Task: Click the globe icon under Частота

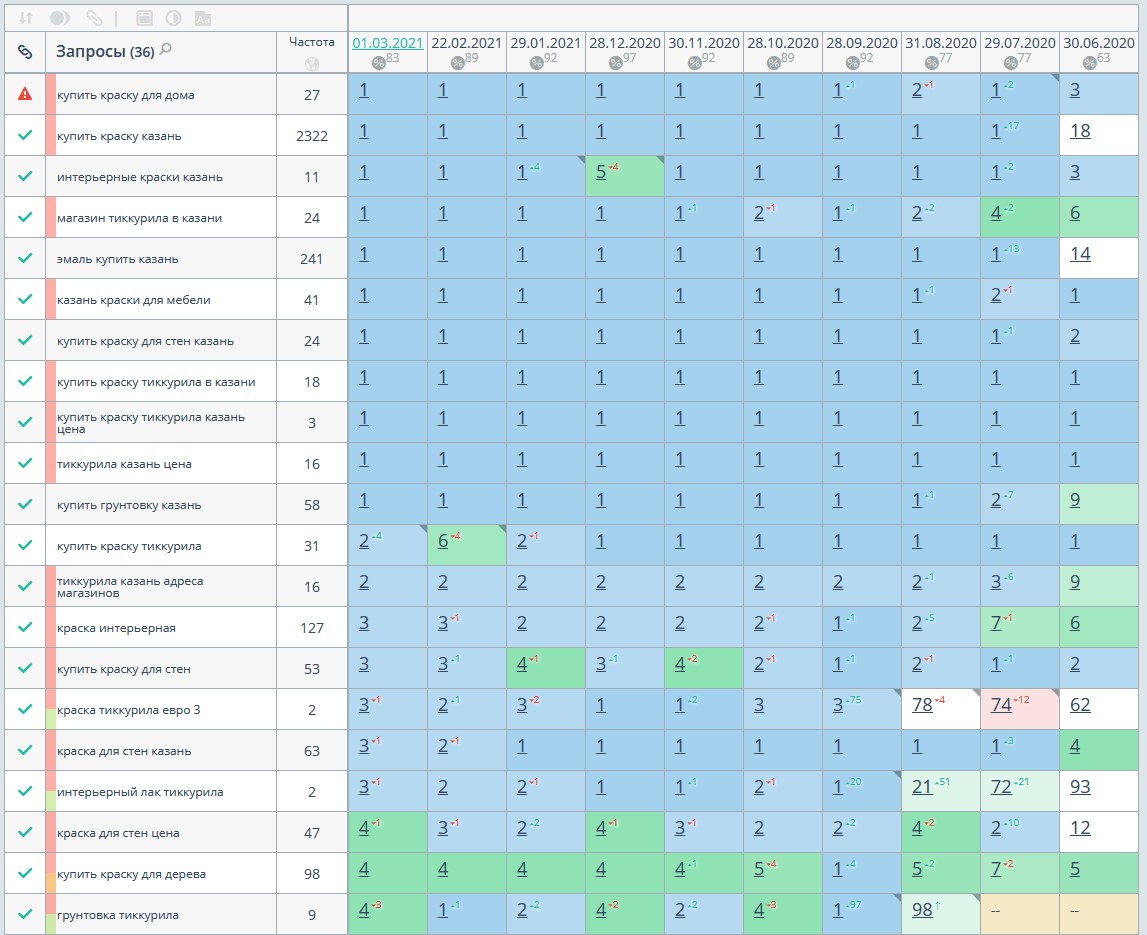Action: (312, 63)
